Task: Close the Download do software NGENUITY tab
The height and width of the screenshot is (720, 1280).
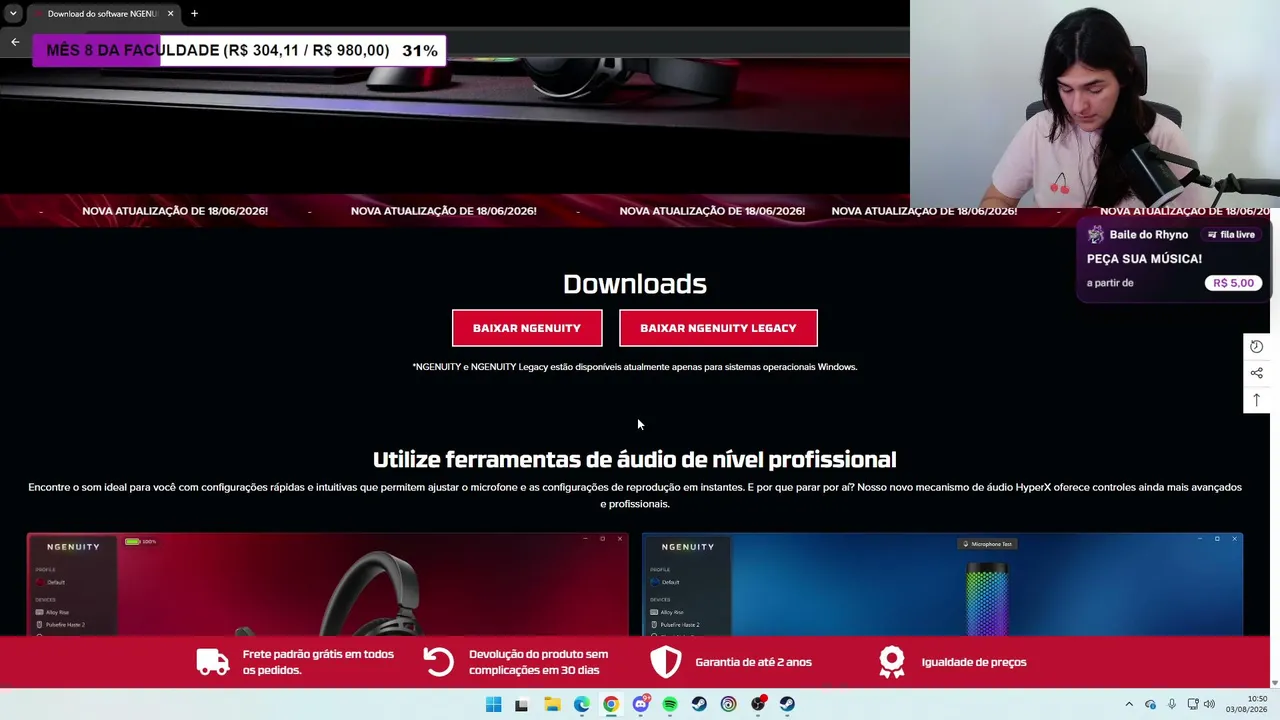Action: pyautogui.click(x=170, y=14)
